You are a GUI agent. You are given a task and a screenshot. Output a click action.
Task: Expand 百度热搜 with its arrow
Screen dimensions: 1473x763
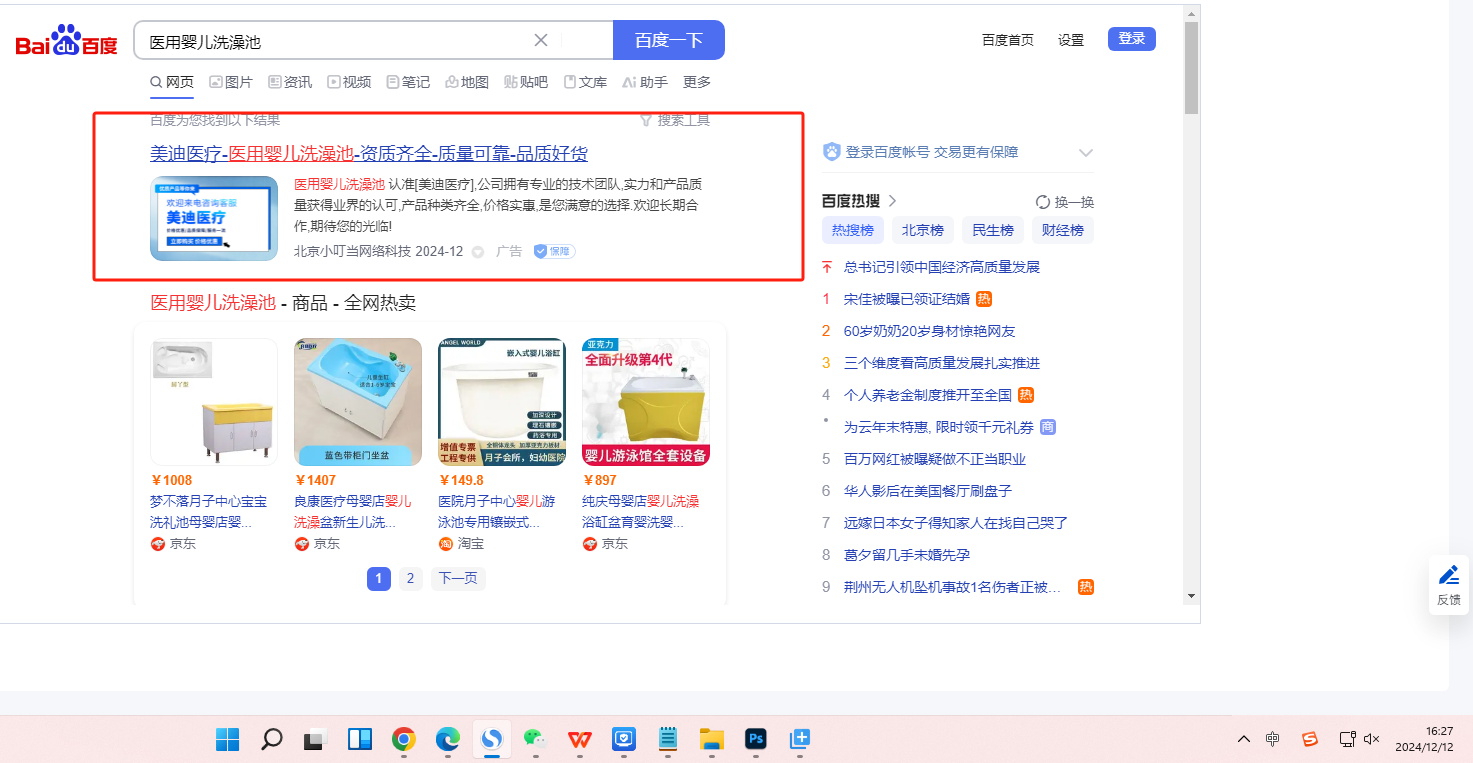tap(892, 201)
